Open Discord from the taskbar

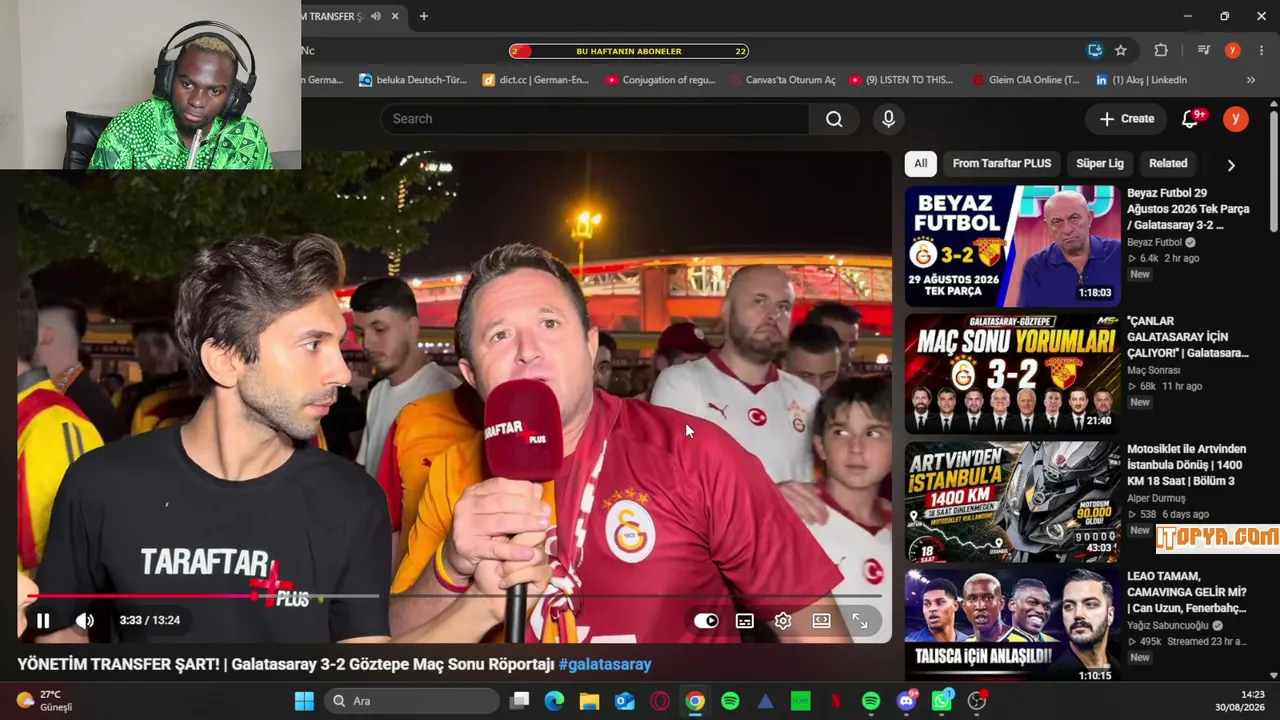click(907, 701)
